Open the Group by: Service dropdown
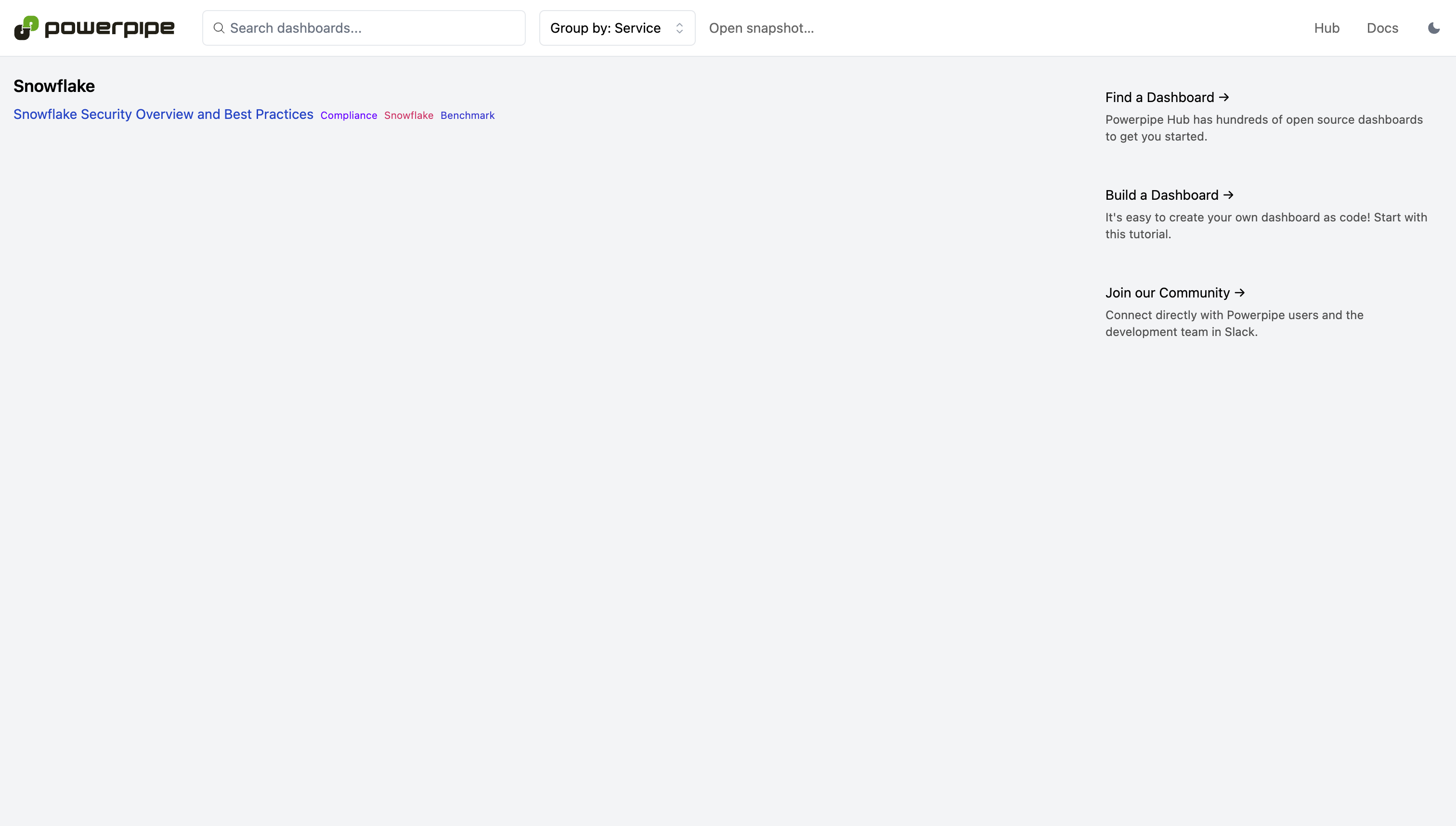 [605, 28]
